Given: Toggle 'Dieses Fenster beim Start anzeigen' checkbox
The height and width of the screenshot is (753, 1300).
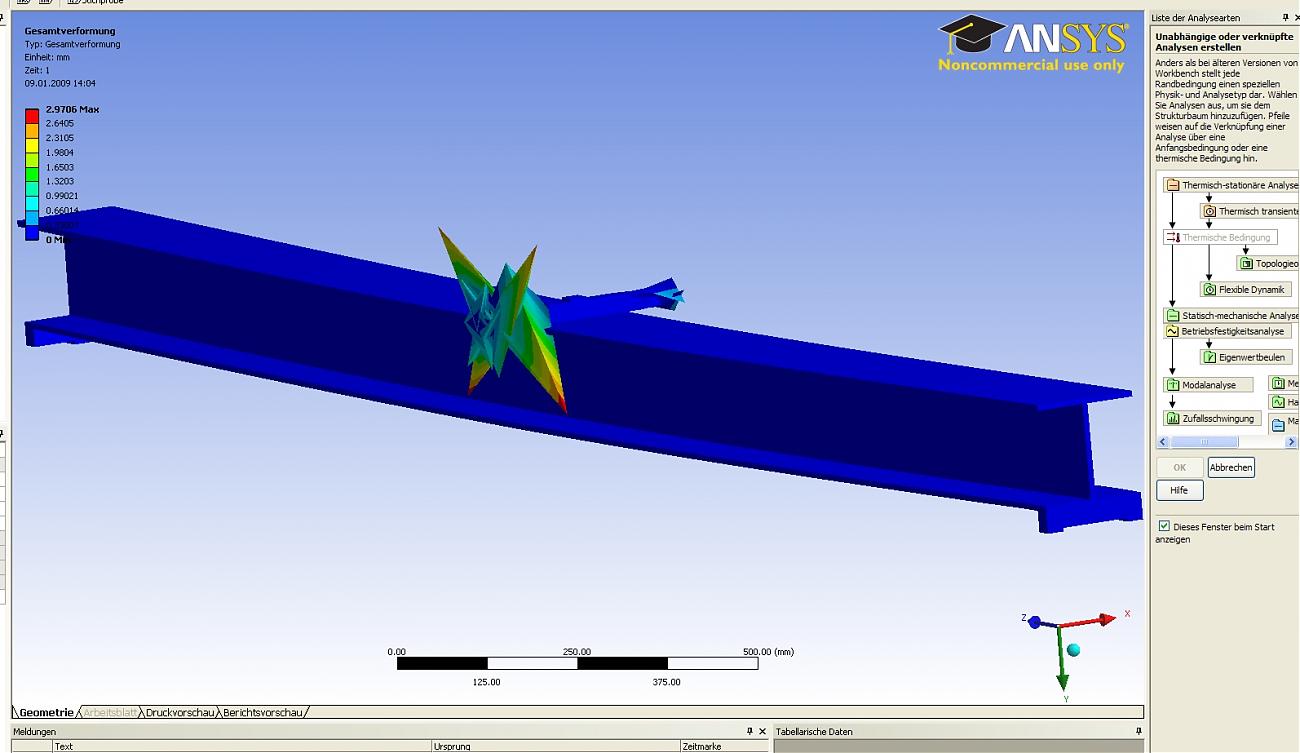Looking at the screenshot, I should click(1164, 526).
